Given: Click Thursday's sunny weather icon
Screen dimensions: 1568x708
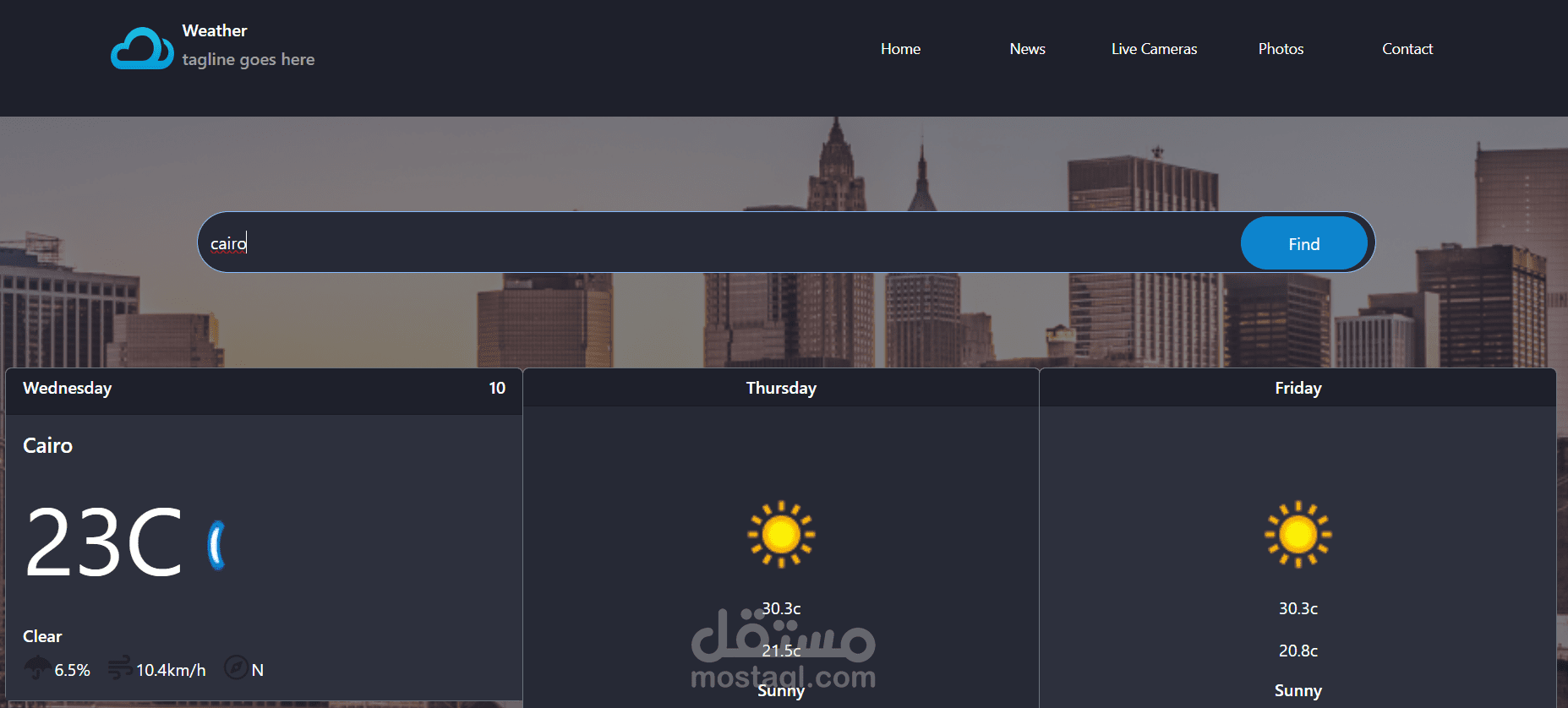Looking at the screenshot, I should tap(781, 534).
